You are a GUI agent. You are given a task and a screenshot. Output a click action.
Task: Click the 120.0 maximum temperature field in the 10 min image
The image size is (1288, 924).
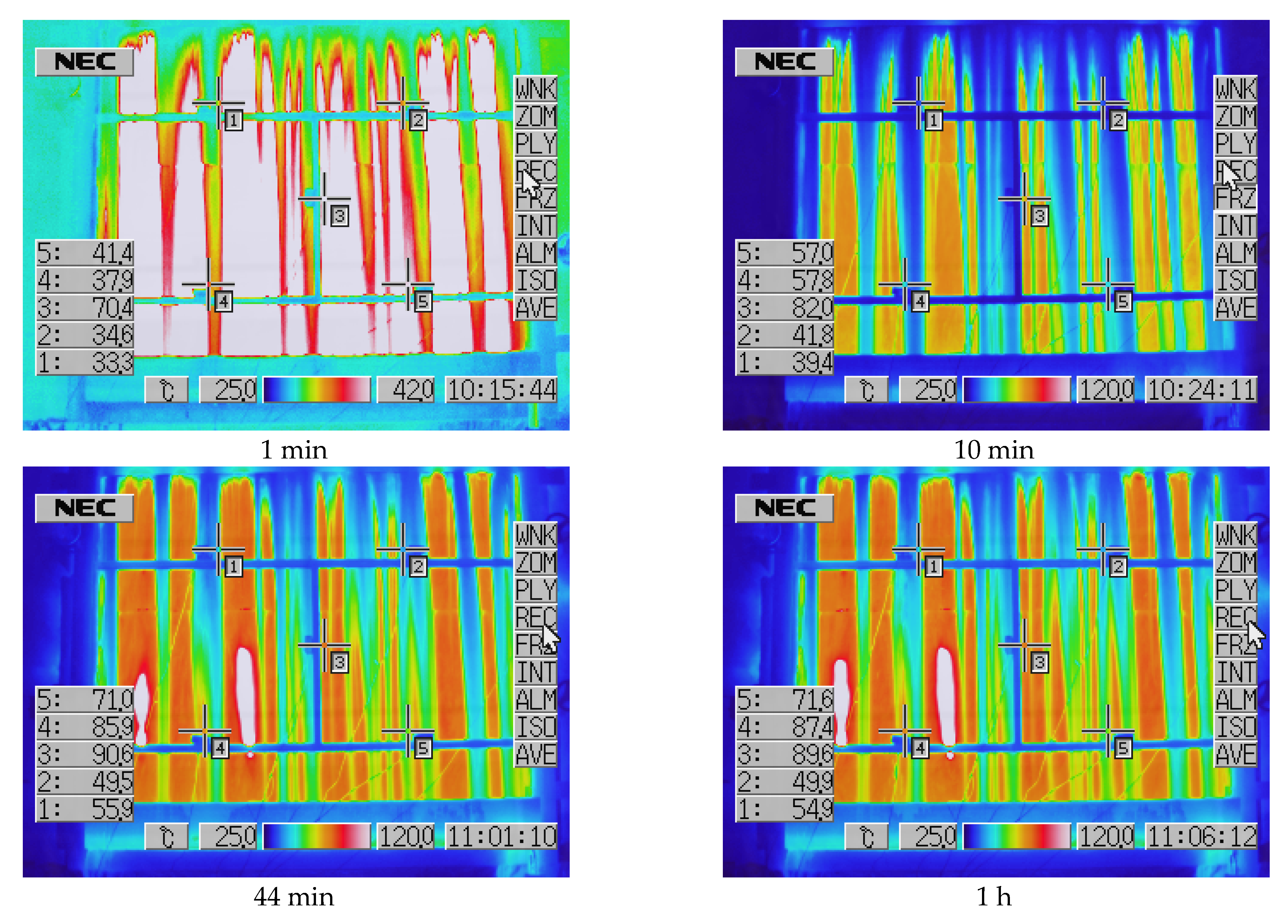(1105, 390)
